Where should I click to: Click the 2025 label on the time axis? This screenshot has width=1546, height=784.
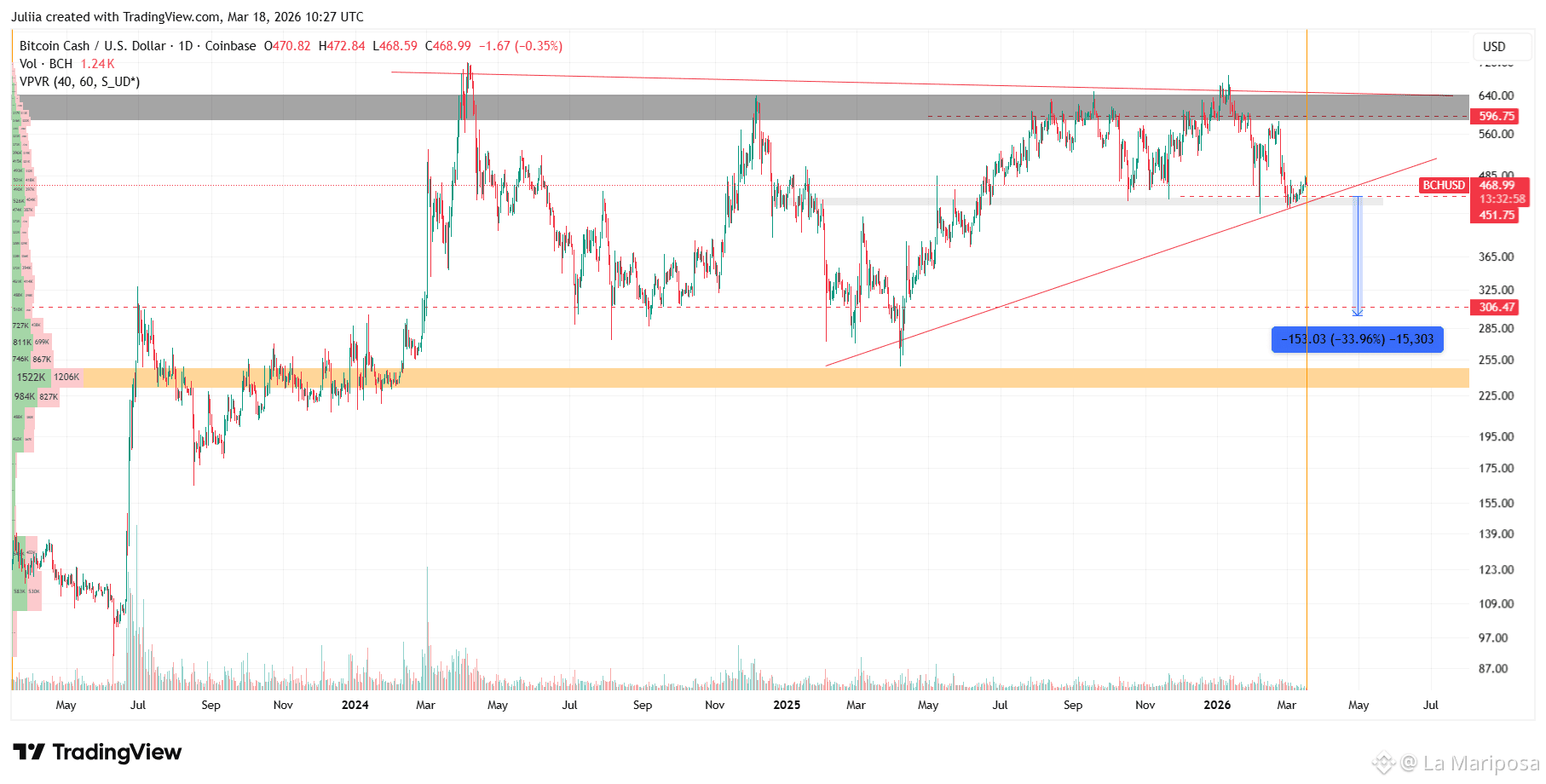click(x=787, y=705)
